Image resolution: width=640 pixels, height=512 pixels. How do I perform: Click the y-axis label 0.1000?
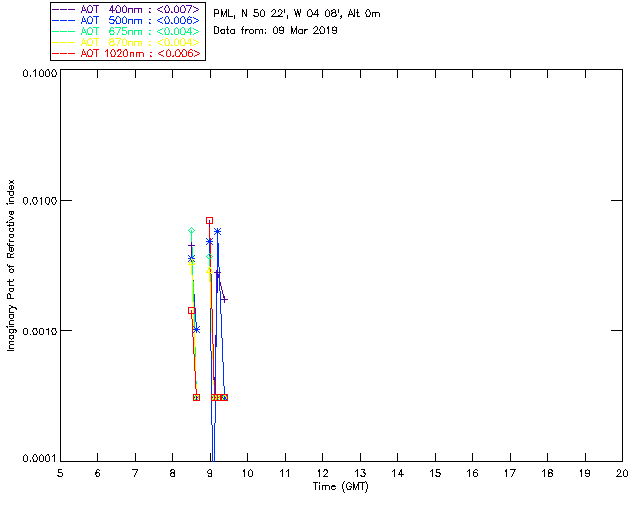pyautogui.click(x=40, y=73)
